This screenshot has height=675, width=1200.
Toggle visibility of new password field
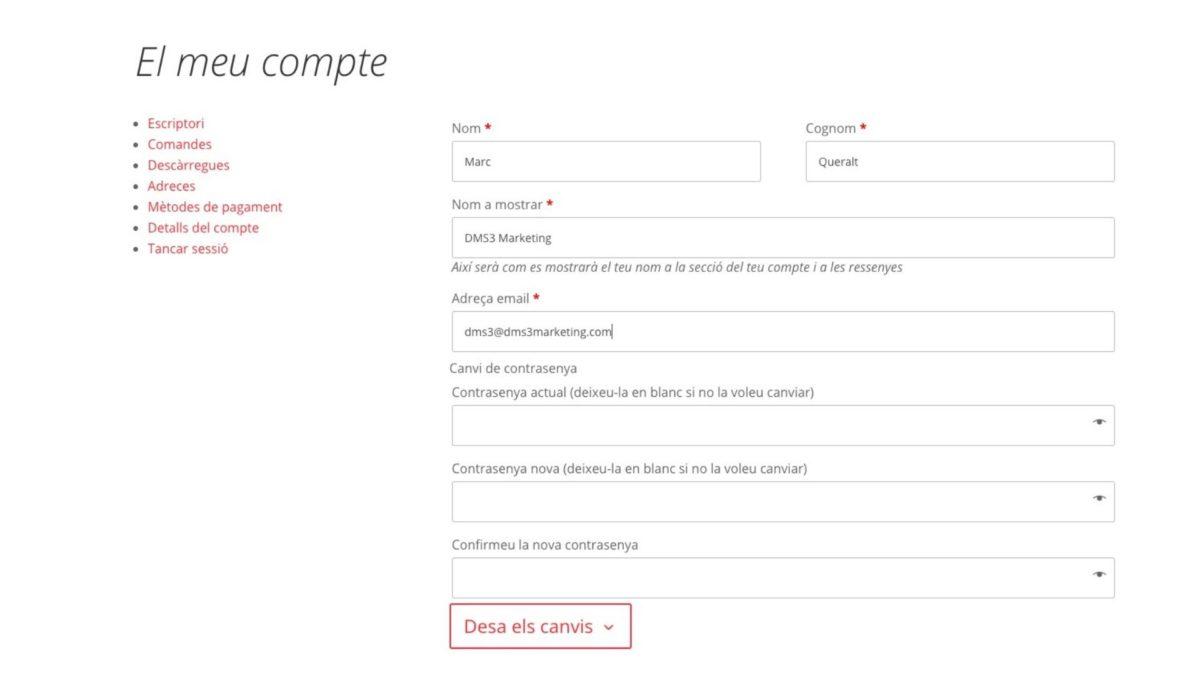[x=1099, y=498]
